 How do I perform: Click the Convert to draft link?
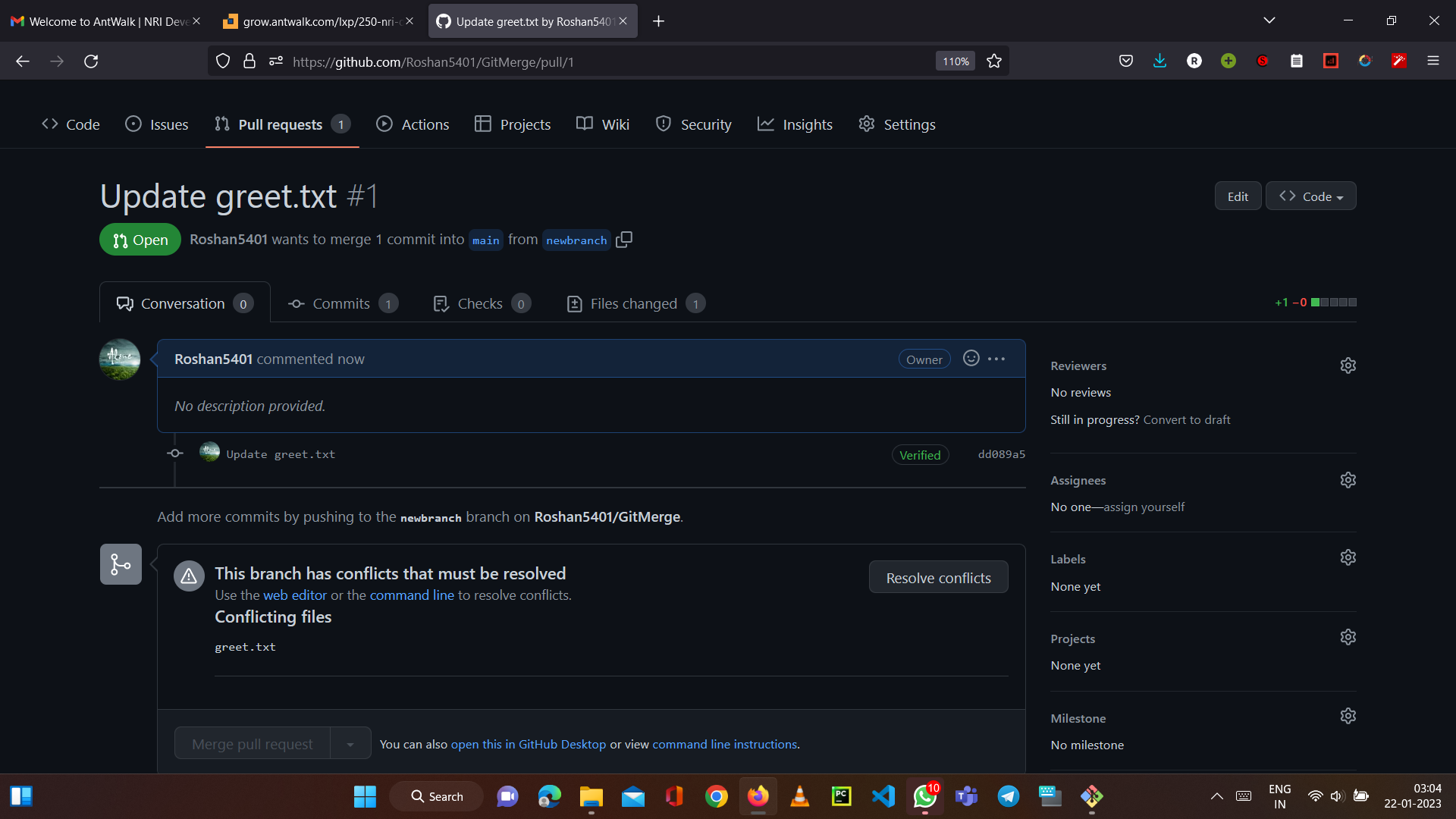click(1186, 419)
